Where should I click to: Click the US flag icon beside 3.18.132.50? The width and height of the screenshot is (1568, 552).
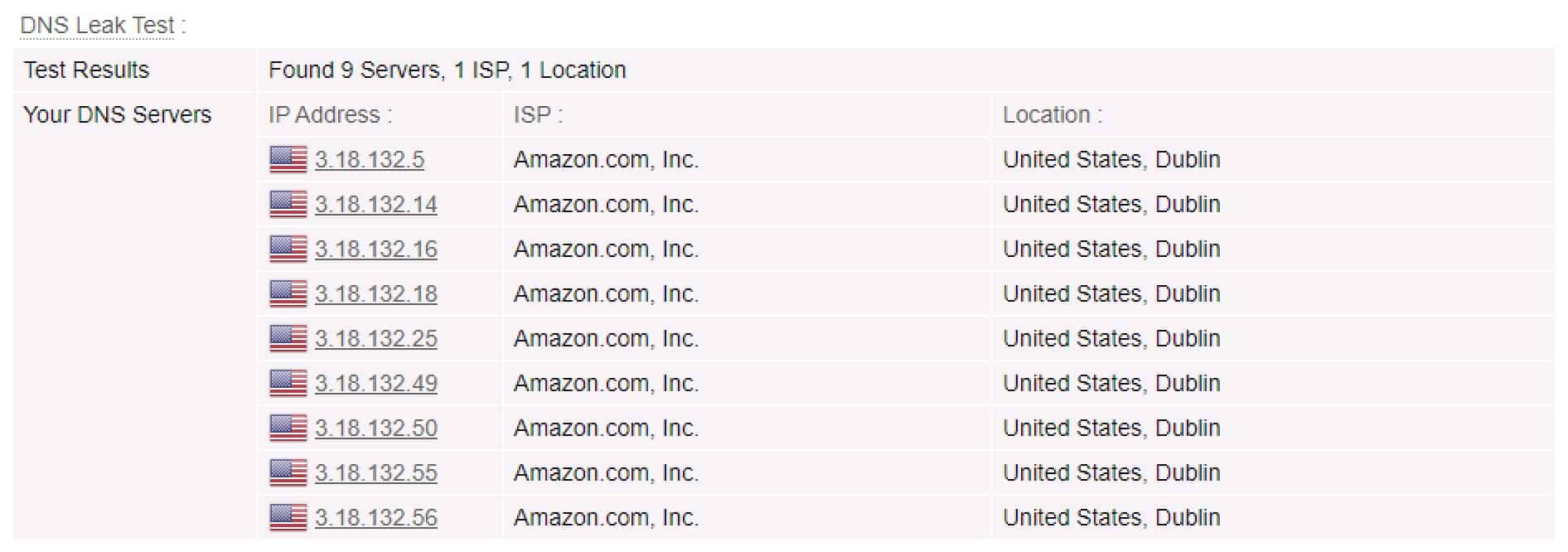click(x=288, y=428)
